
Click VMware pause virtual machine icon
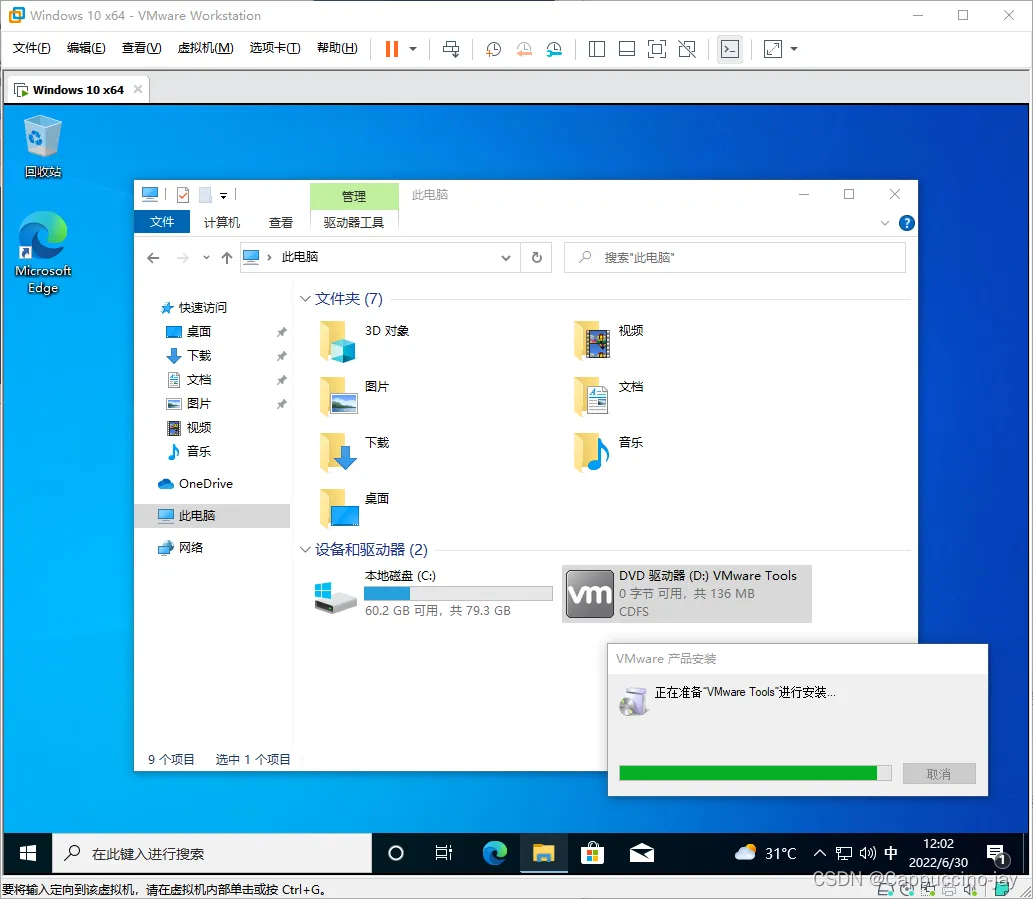[x=391, y=49]
